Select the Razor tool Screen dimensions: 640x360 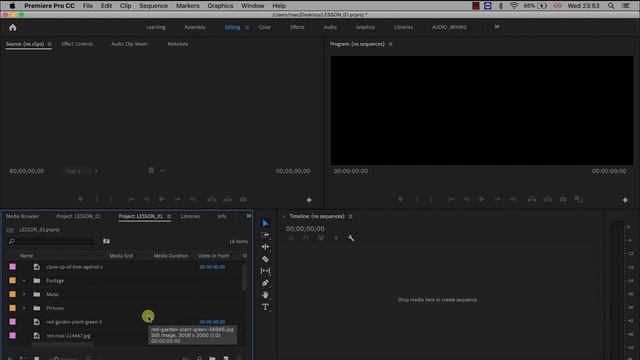265,259
